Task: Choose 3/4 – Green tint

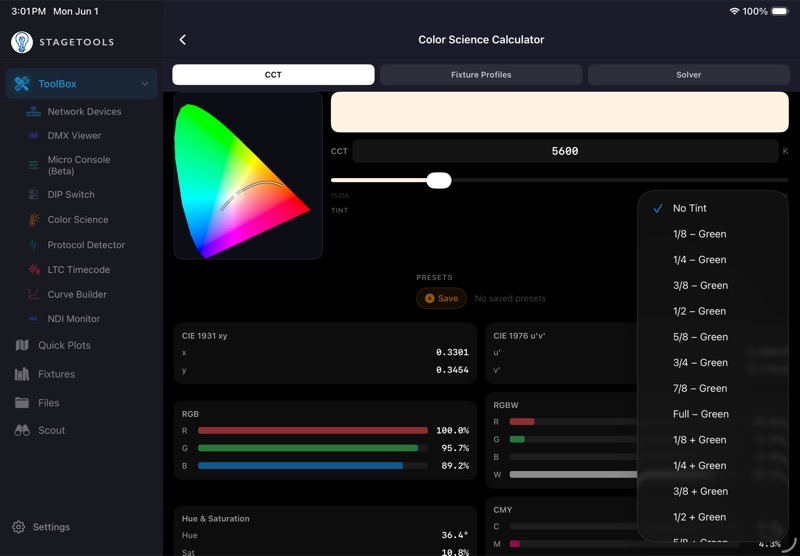Action: tap(713, 363)
